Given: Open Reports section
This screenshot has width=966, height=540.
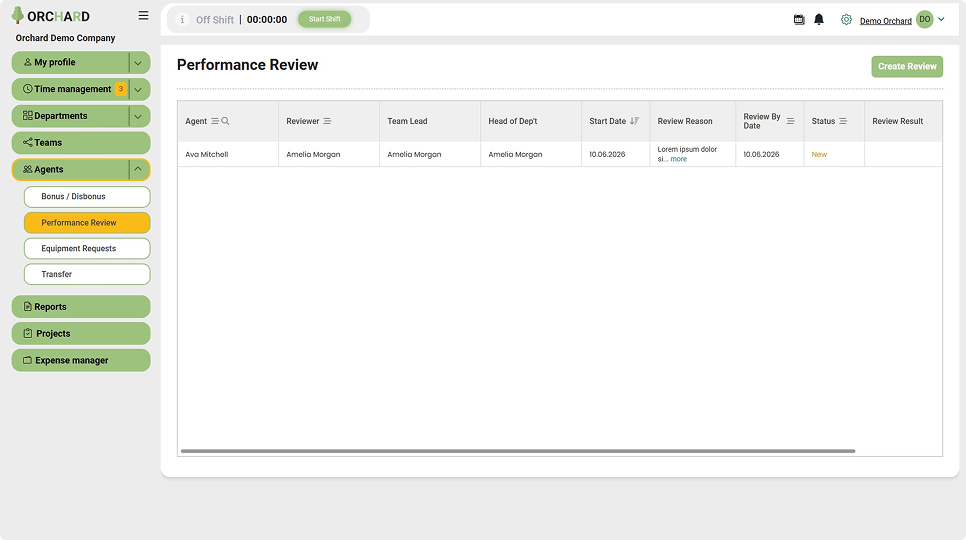Looking at the screenshot, I should point(81,307).
